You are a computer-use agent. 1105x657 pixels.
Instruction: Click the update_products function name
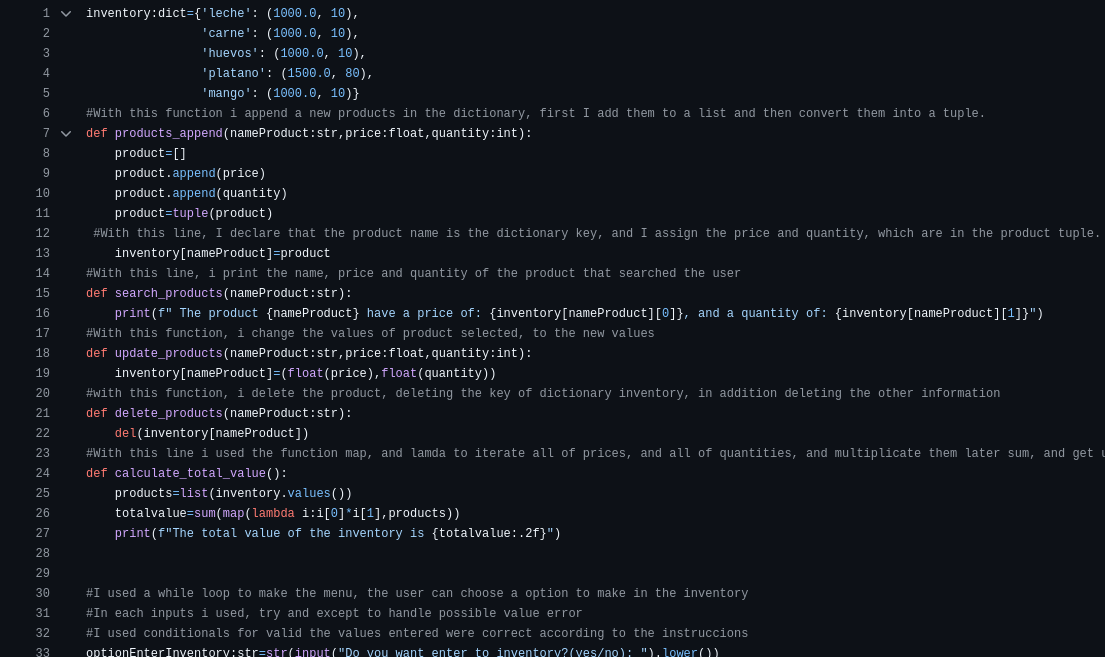(x=168, y=354)
